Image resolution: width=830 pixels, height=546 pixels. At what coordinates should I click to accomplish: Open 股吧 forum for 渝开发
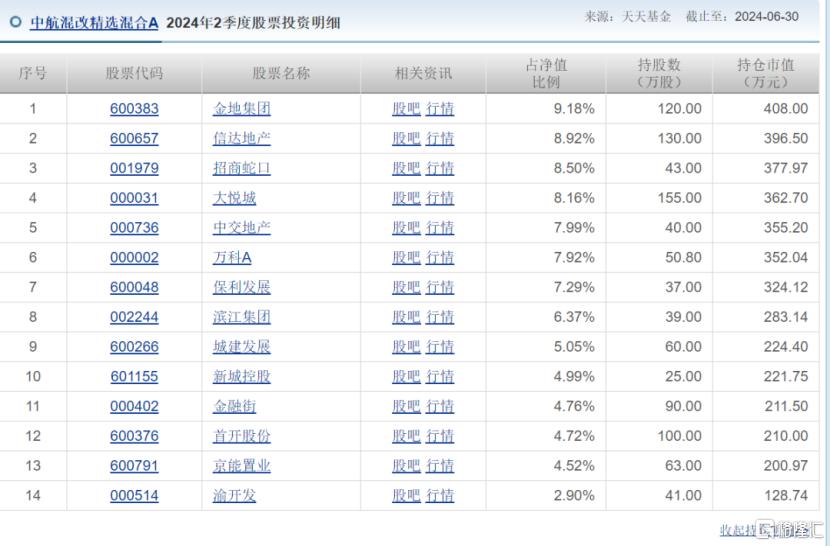[406, 495]
